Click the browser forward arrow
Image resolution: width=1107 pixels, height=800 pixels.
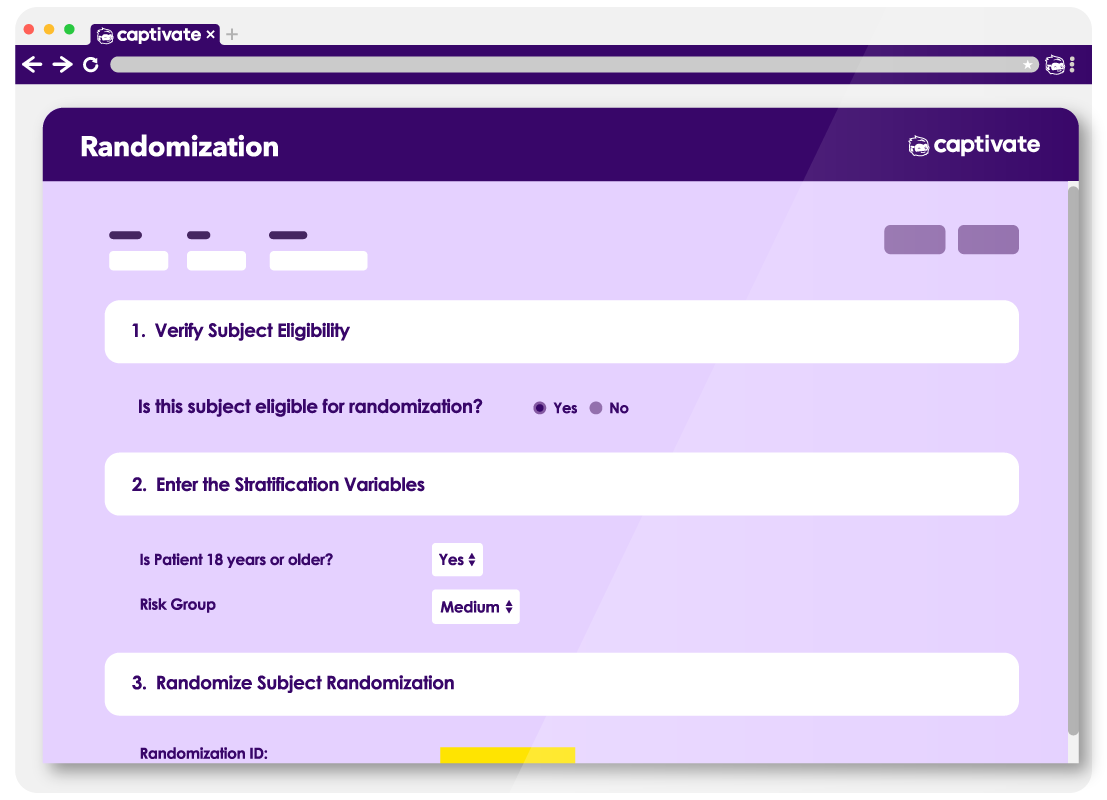(x=62, y=65)
